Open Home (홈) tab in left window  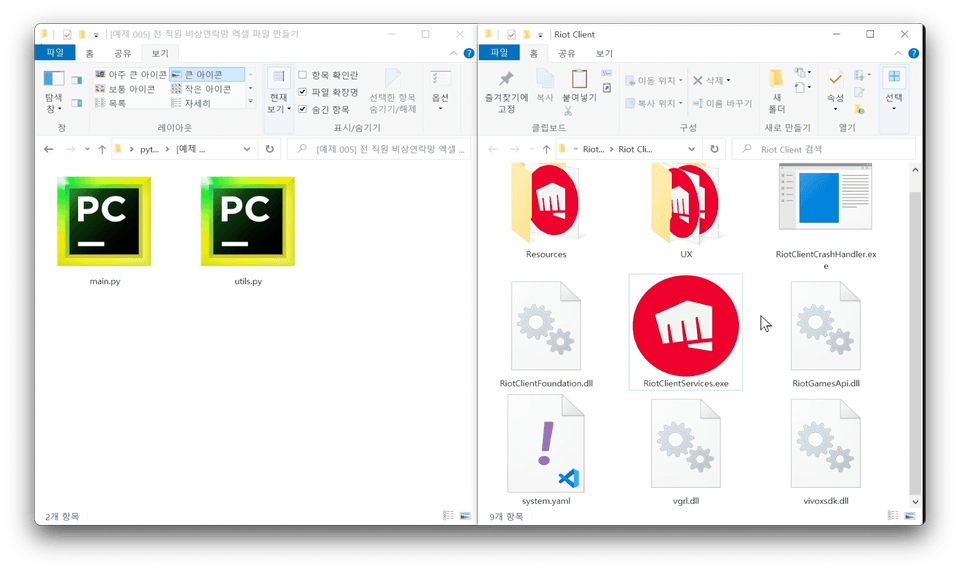(x=89, y=53)
